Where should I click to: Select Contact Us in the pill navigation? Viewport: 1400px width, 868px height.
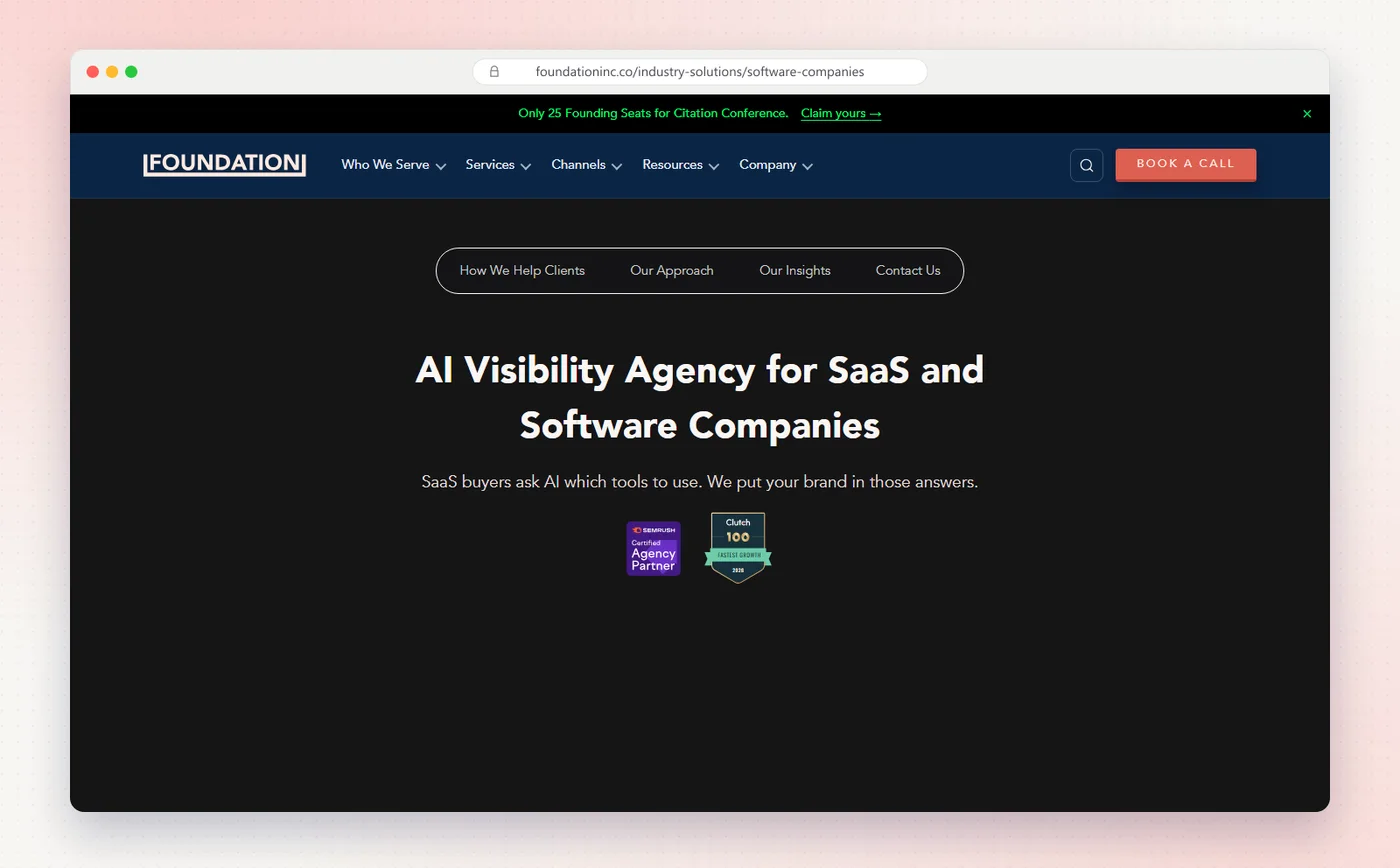click(x=908, y=270)
